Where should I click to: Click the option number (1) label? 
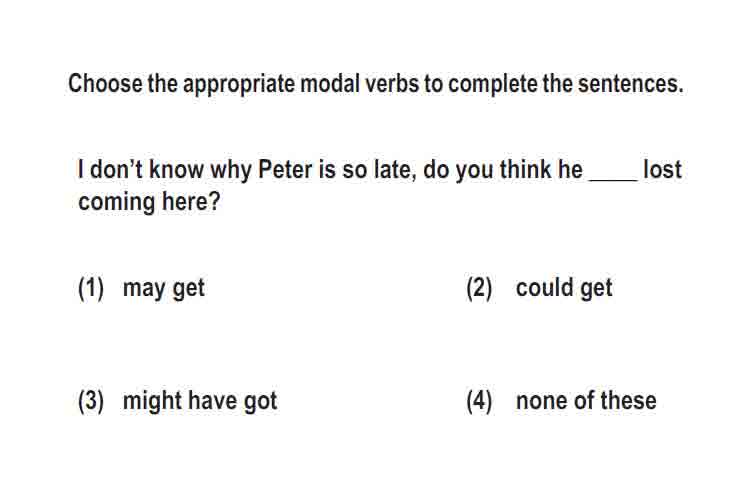click(x=91, y=289)
